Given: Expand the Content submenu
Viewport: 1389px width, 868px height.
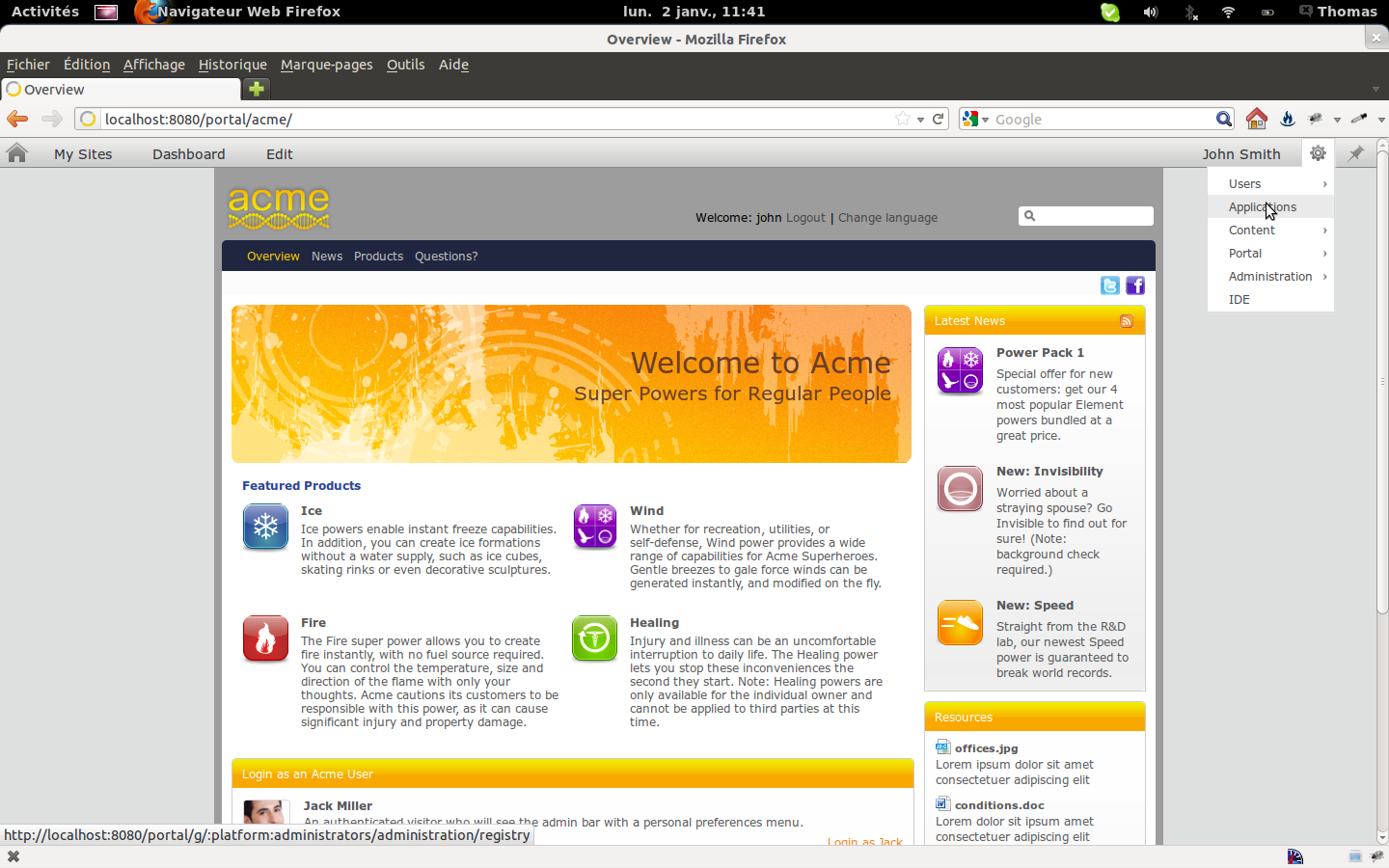Looking at the screenshot, I should pyautogui.click(x=1270, y=230).
